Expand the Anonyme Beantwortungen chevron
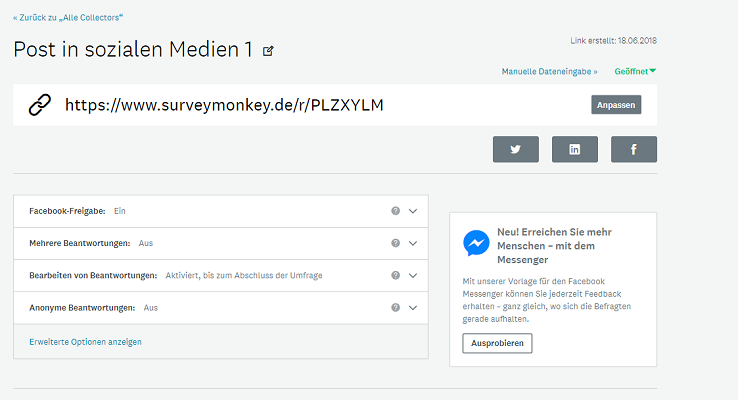The image size is (738, 400). click(413, 308)
